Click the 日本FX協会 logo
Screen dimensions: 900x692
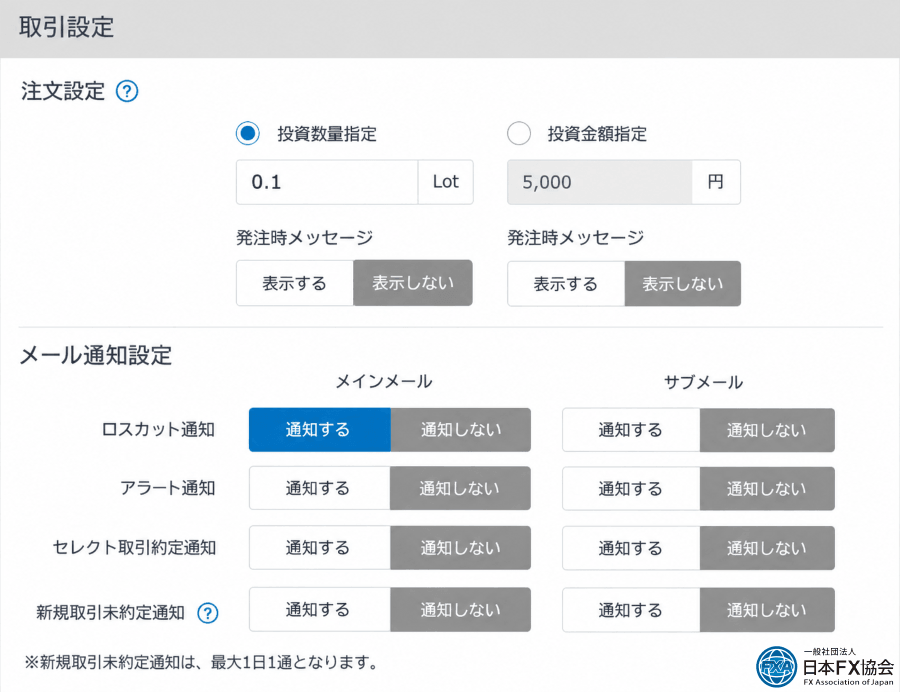(825, 667)
